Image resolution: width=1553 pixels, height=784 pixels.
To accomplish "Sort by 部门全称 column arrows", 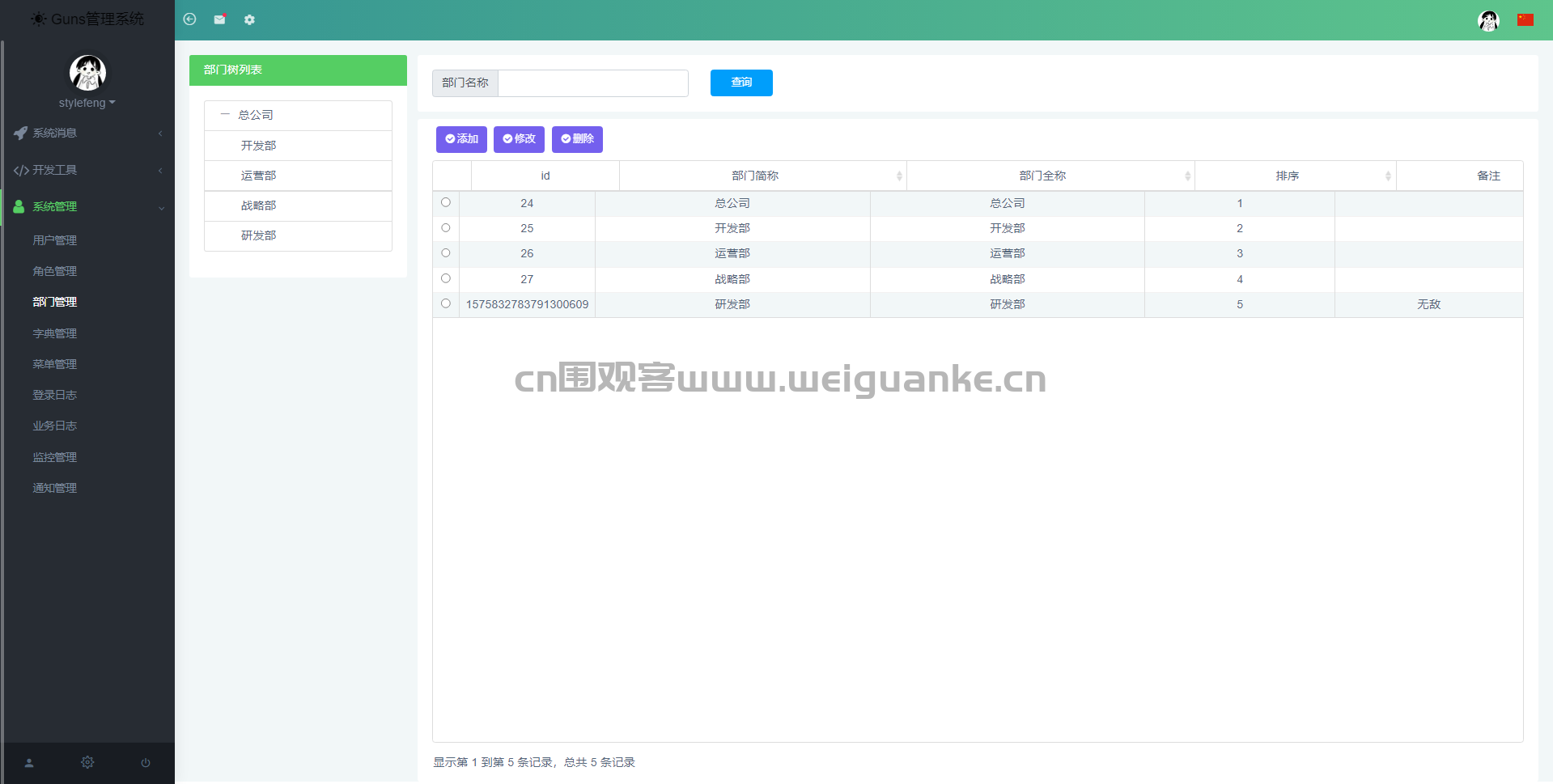I will point(1187,176).
